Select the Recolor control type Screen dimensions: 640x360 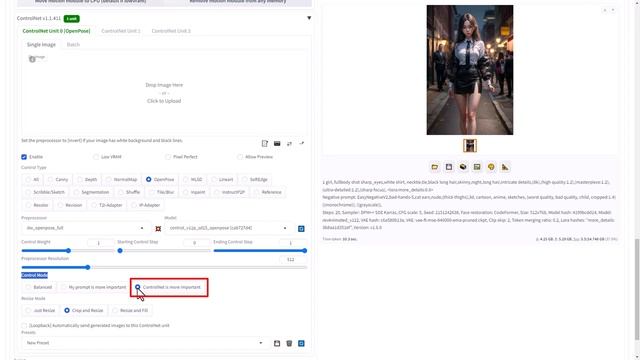[37, 205]
